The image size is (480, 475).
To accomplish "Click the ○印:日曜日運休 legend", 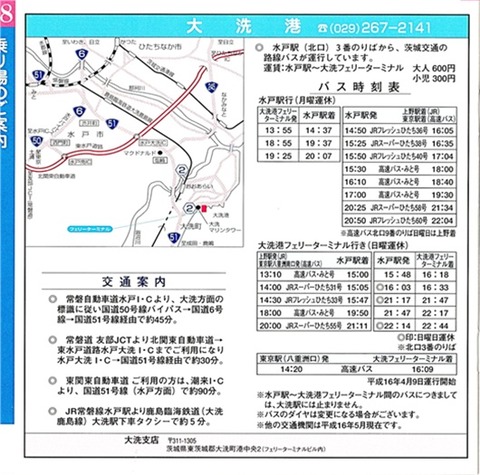I will (426, 337).
